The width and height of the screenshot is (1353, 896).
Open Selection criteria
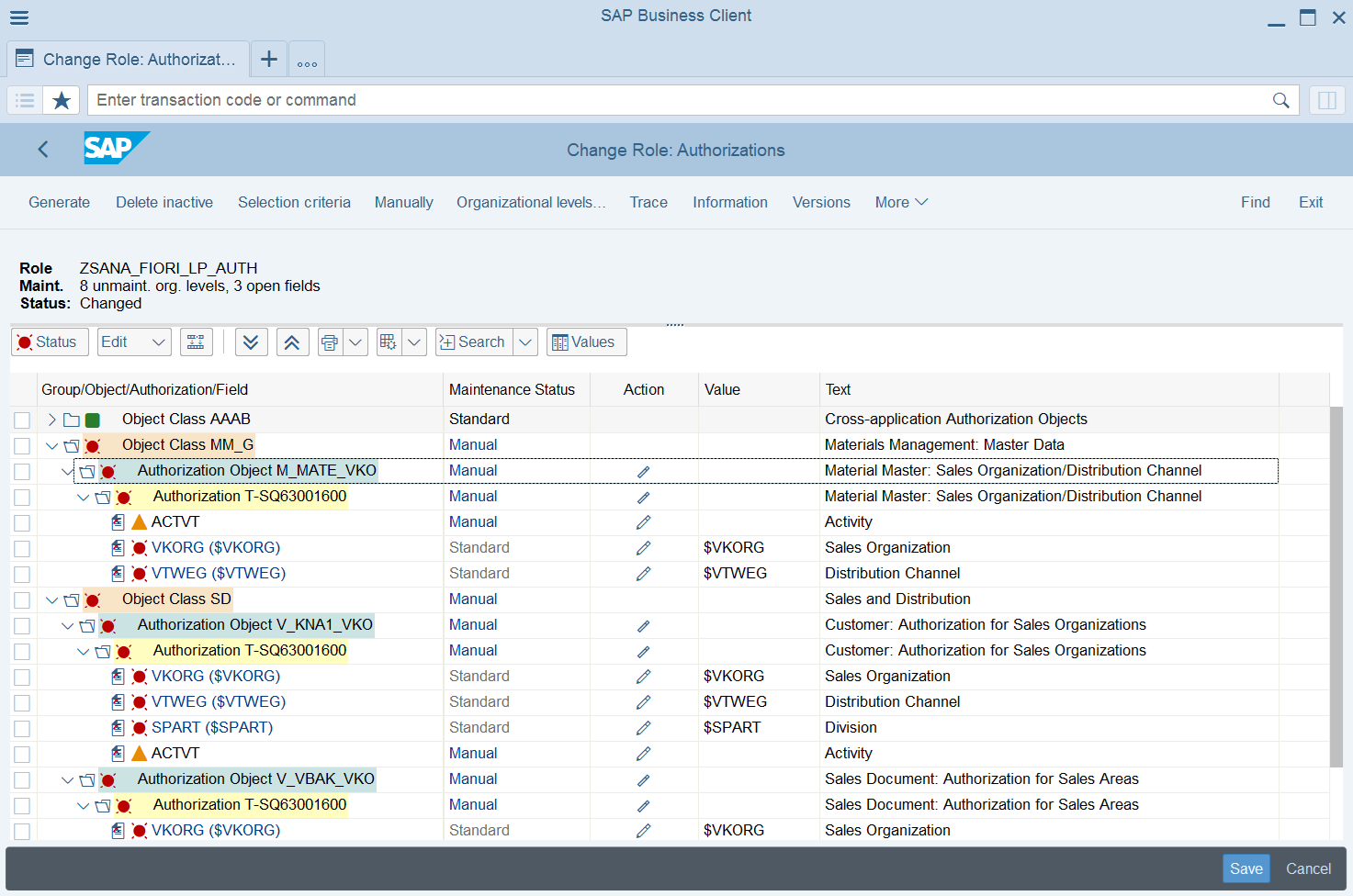click(x=294, y=203)
